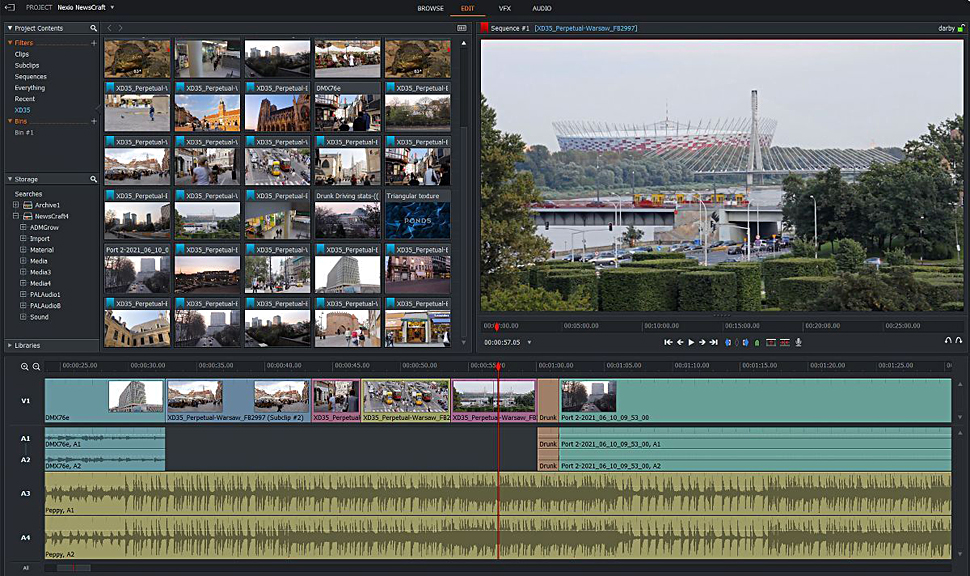Add a new bin with plus icon
This screenshot has height=576, width=970.
click(94, 121)
